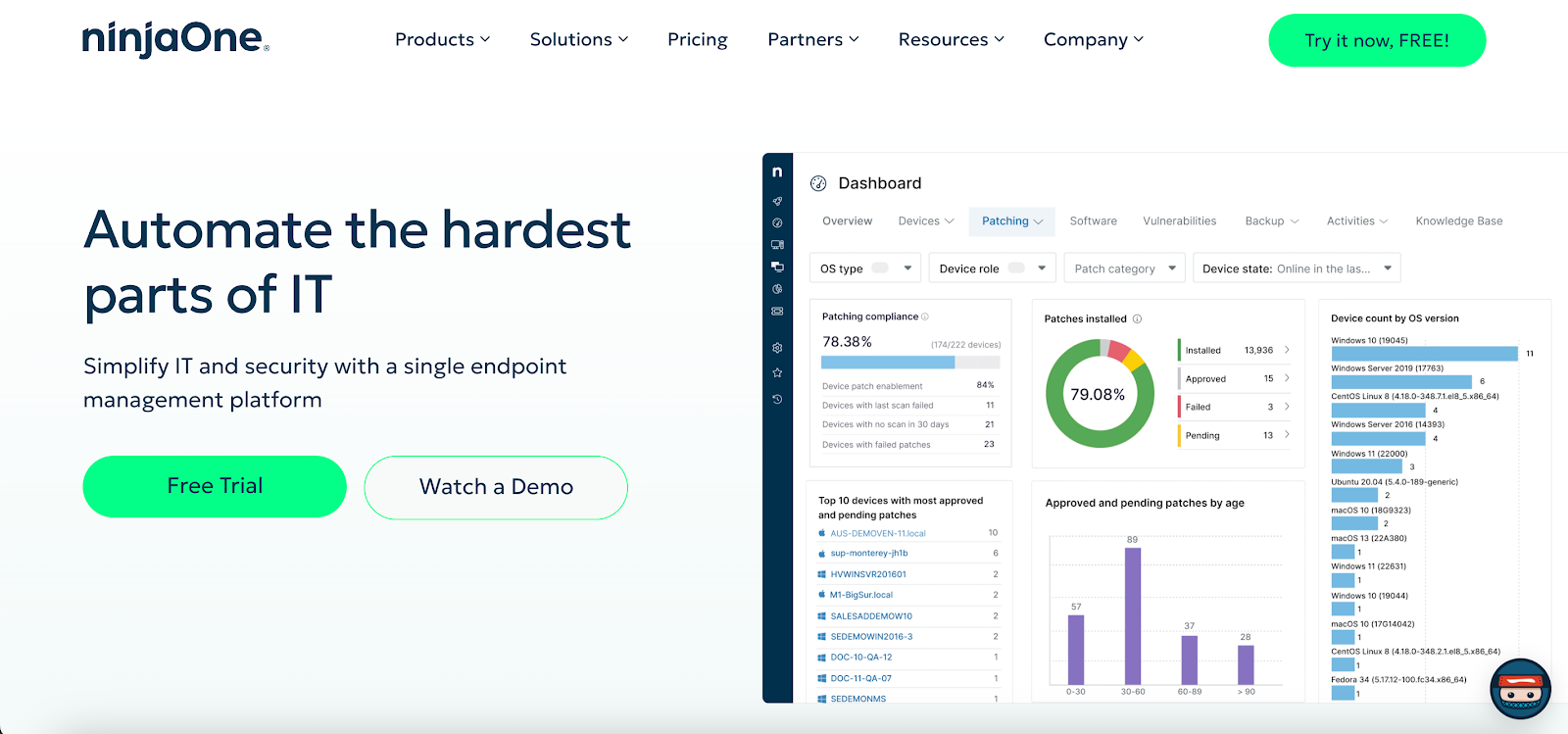
Task: Click the Dashboard gauge icon beside title
Action: point(818,183)
